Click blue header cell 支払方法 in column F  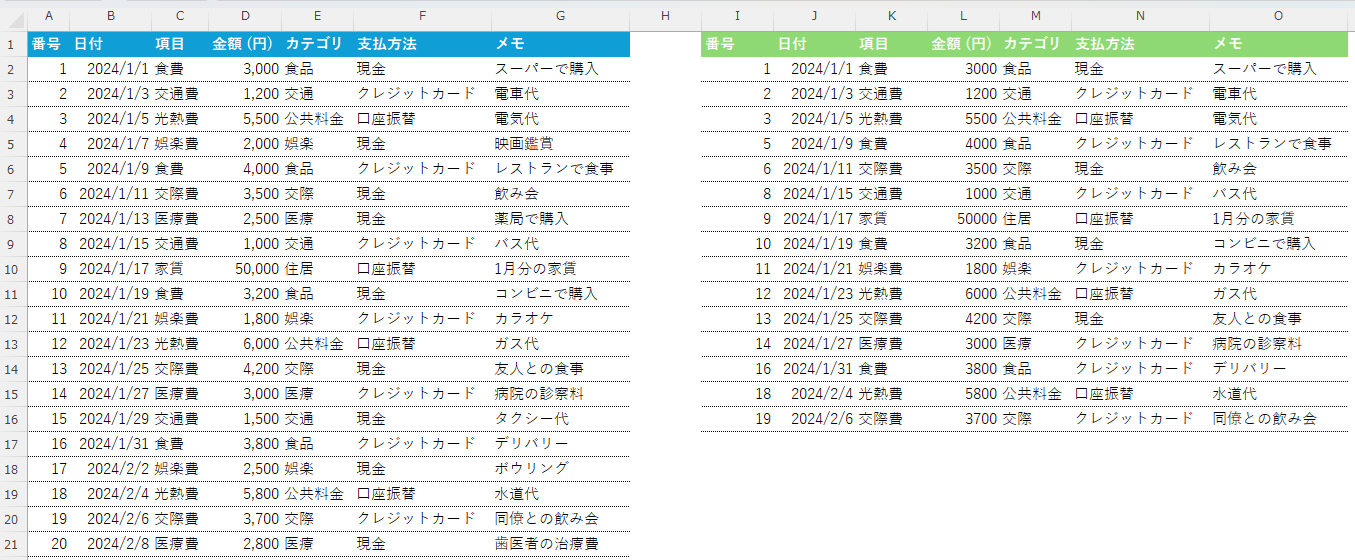pos(387,44)
